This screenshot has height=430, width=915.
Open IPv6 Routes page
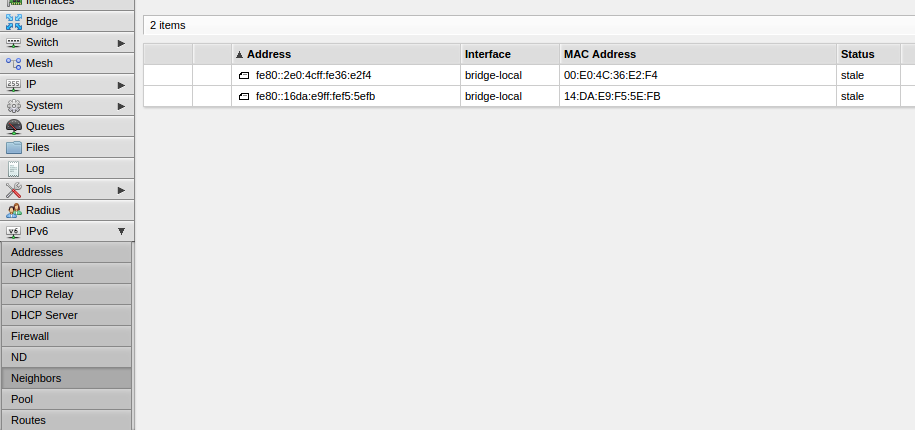28,420
